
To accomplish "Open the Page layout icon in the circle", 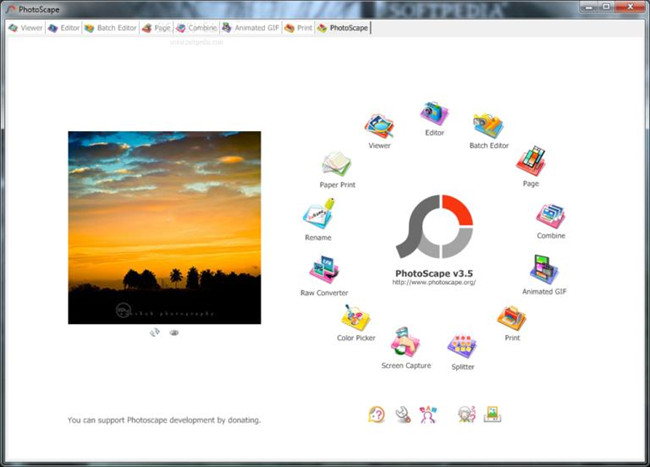I will (531, 161).
